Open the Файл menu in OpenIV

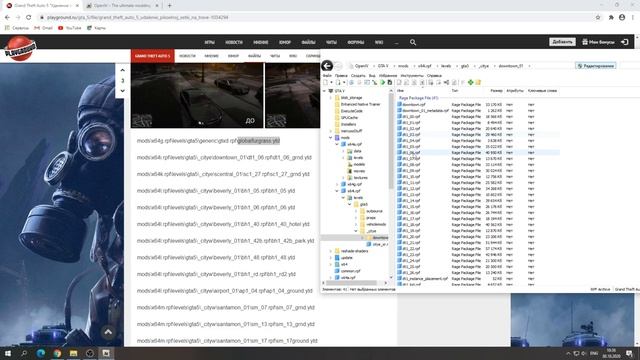click(327, 76)
